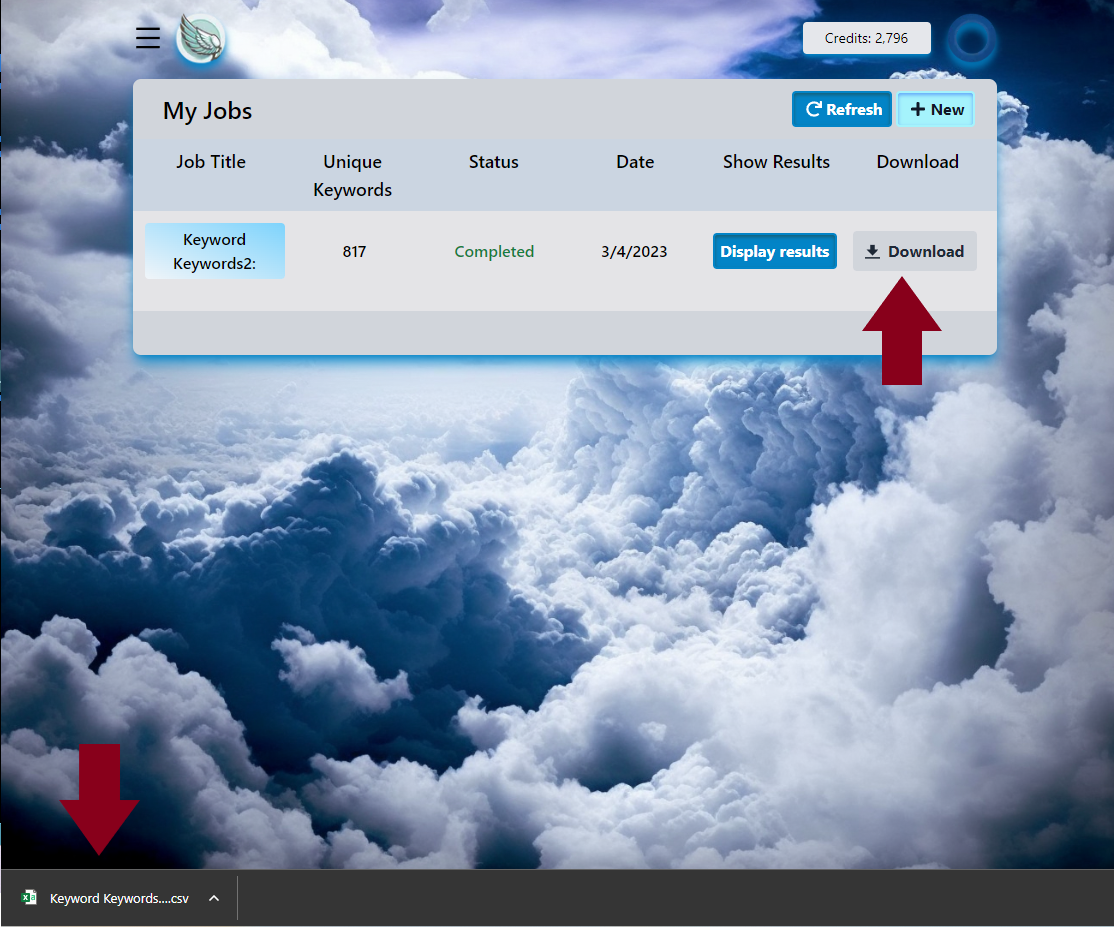This screenshot has height=927, width=1114.
Task: Click the Credits: 2,796 badge
Action: 866,38
